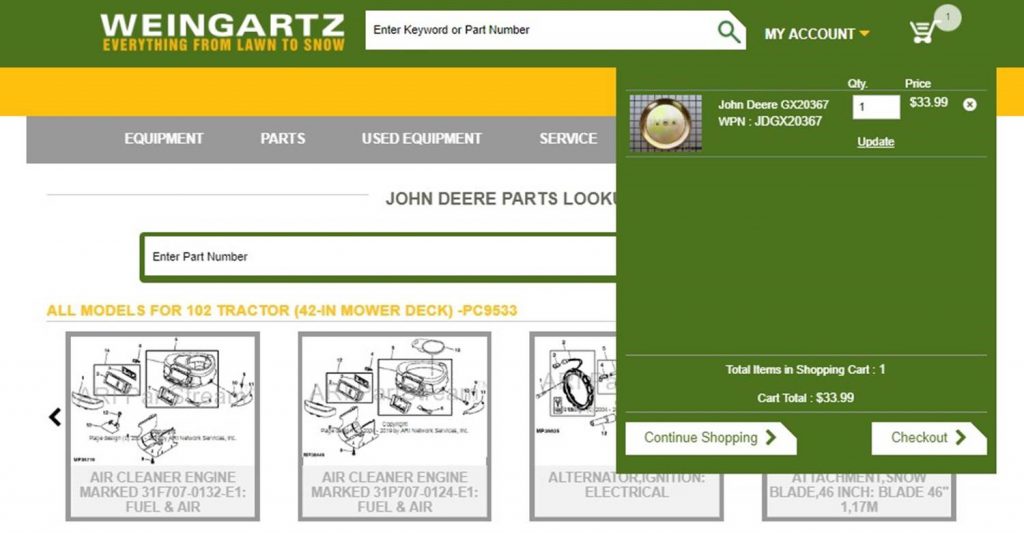This screenshot has height=533, width=1024.
Task: Click the Weingartz logo
Action: click(x=223, y=32)
